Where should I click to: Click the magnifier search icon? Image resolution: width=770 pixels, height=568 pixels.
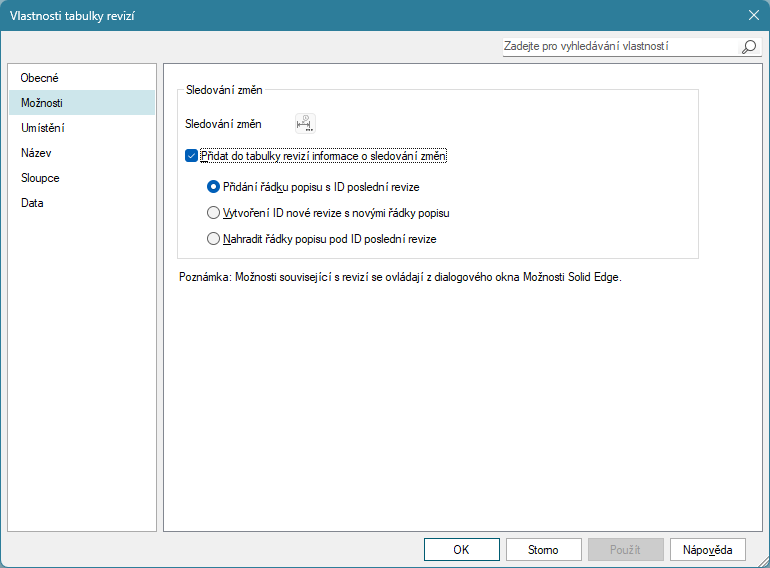(748, 47)
